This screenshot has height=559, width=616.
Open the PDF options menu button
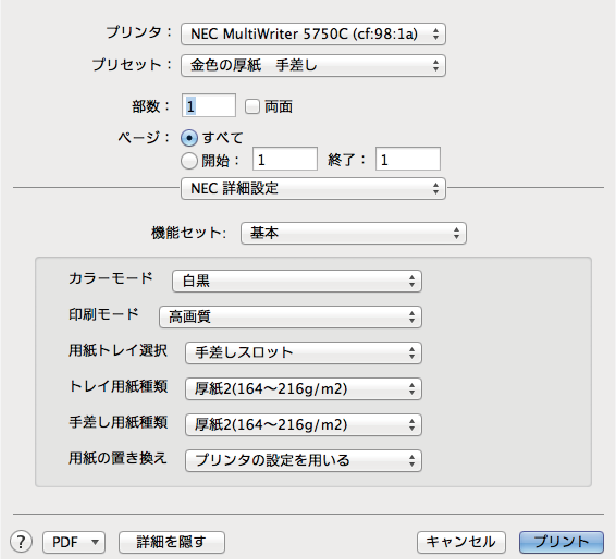point(74,542)
